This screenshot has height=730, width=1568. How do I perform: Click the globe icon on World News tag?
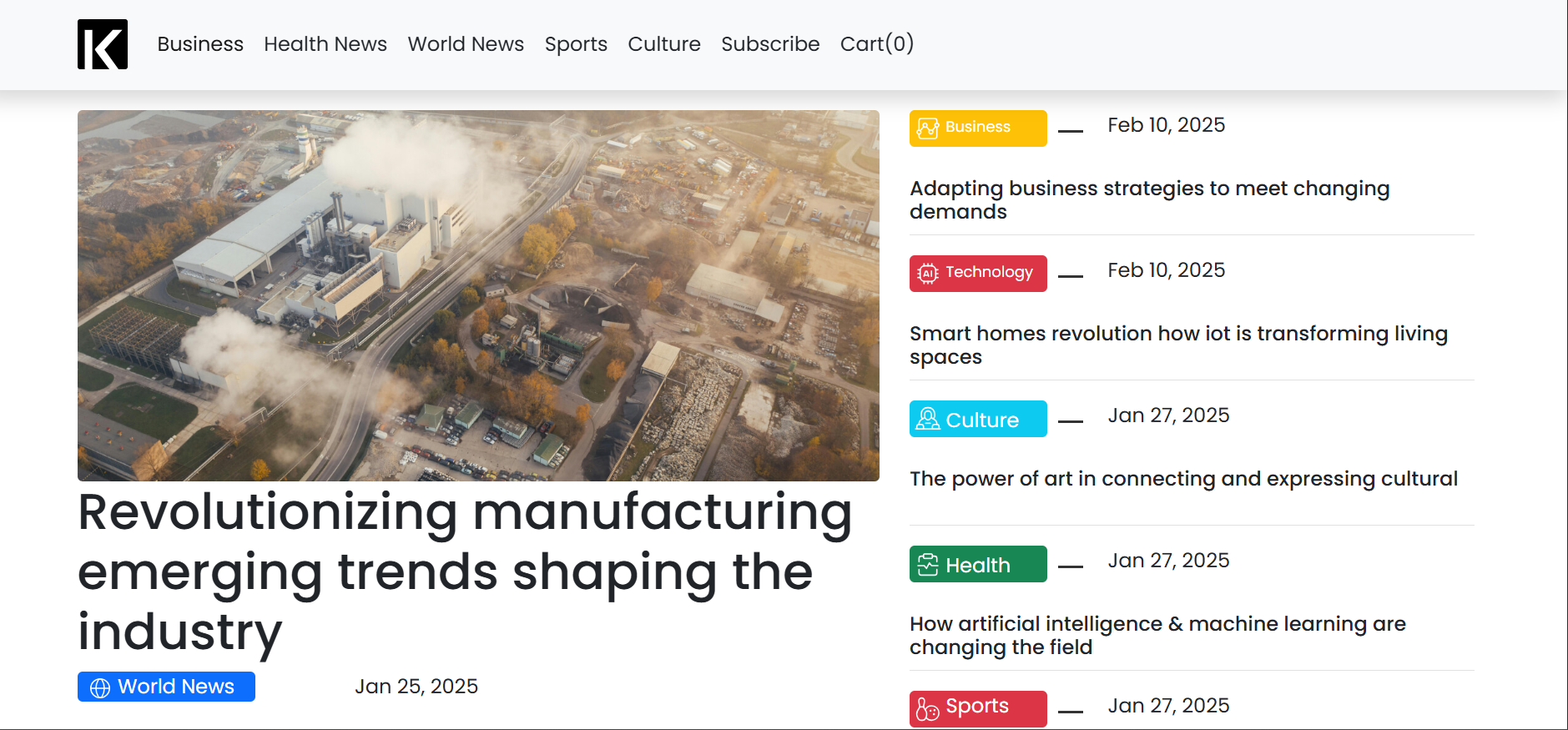pos(100,687)
